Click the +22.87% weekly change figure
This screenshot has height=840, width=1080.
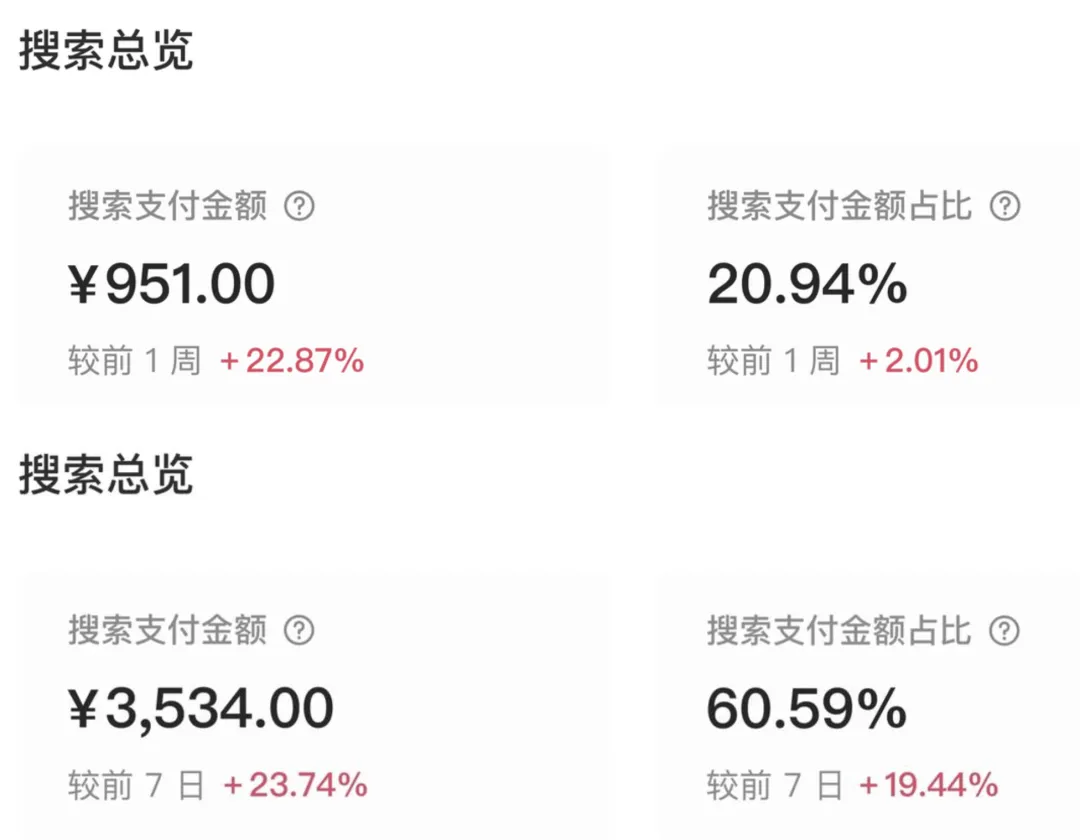(x=292, y=361)
